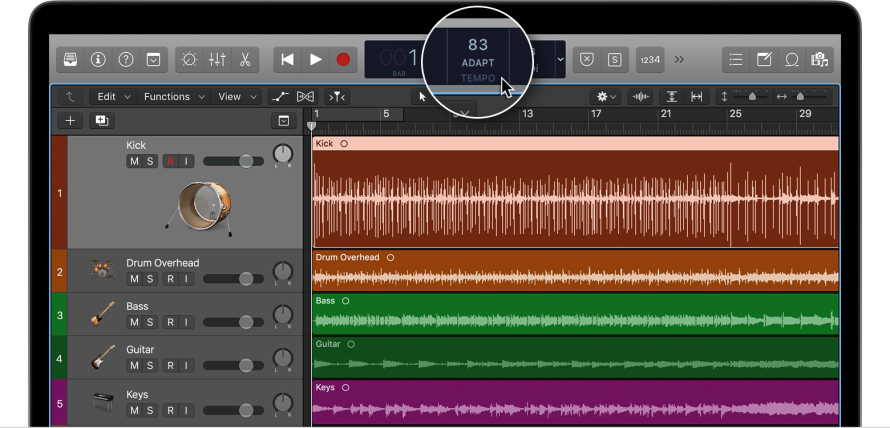Viewport: 890px width, 428px height.
Task: Click bar 13 in the ruler
Action: [x=527, y=114]
